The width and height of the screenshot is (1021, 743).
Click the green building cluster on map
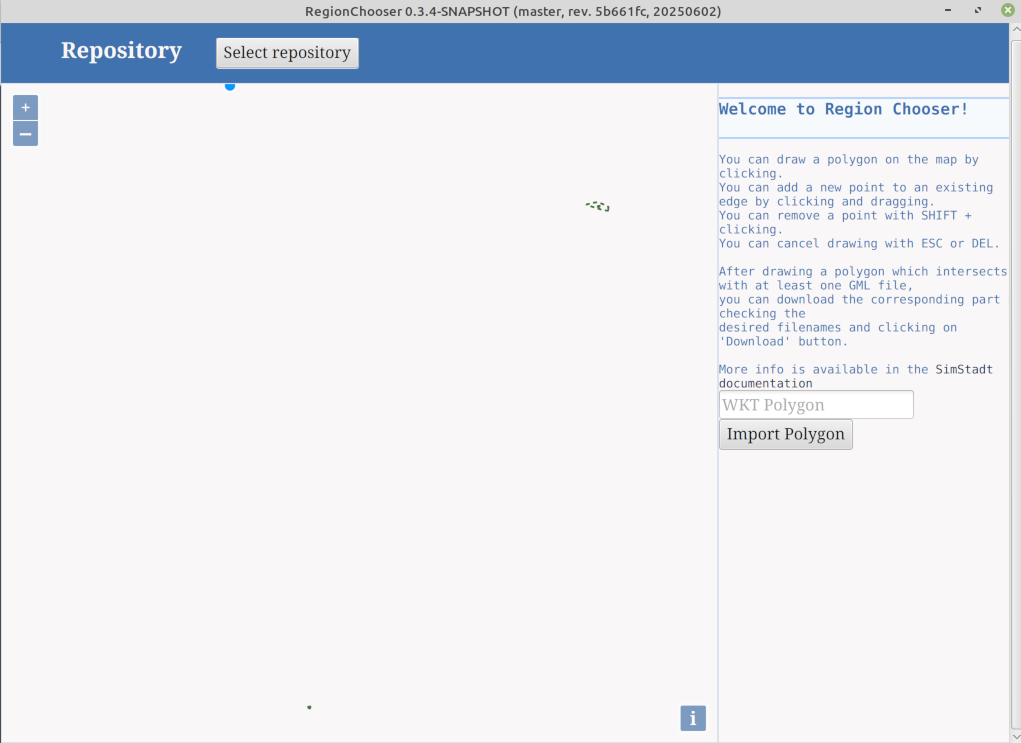[x=598, y=206]
